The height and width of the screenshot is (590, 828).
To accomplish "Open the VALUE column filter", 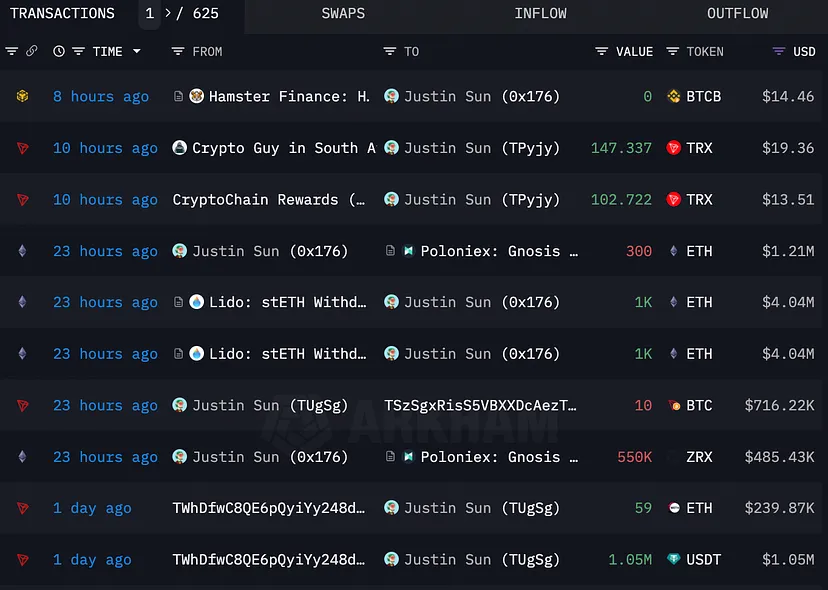I will [x=602, y=51].
